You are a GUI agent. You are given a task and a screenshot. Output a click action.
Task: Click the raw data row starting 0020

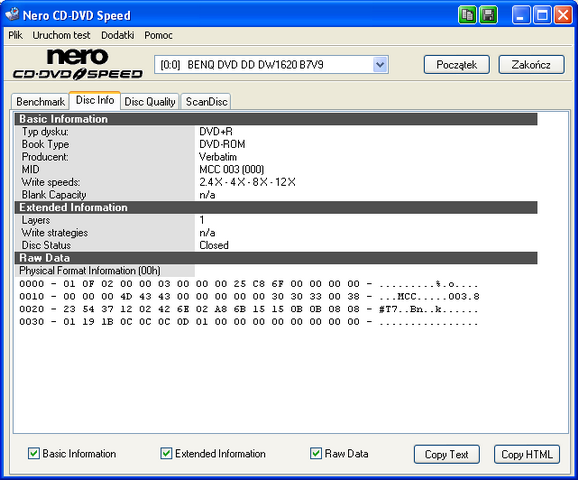pos(249,309)
